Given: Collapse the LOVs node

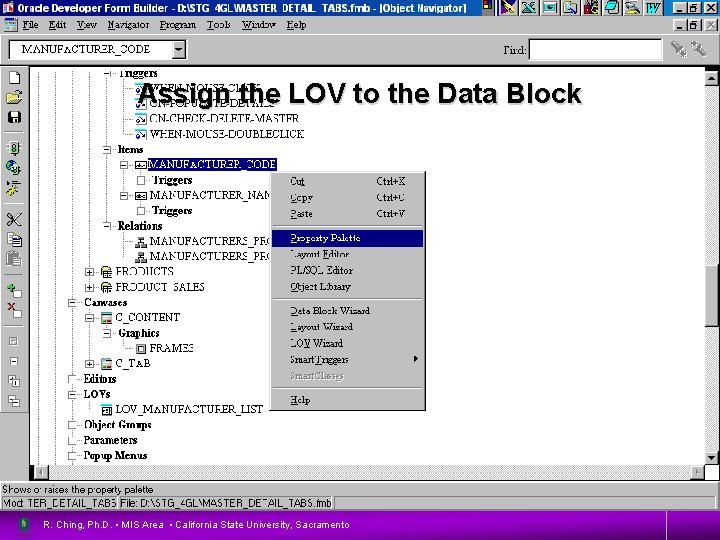Looking at the screenshot, I should 72,394.
